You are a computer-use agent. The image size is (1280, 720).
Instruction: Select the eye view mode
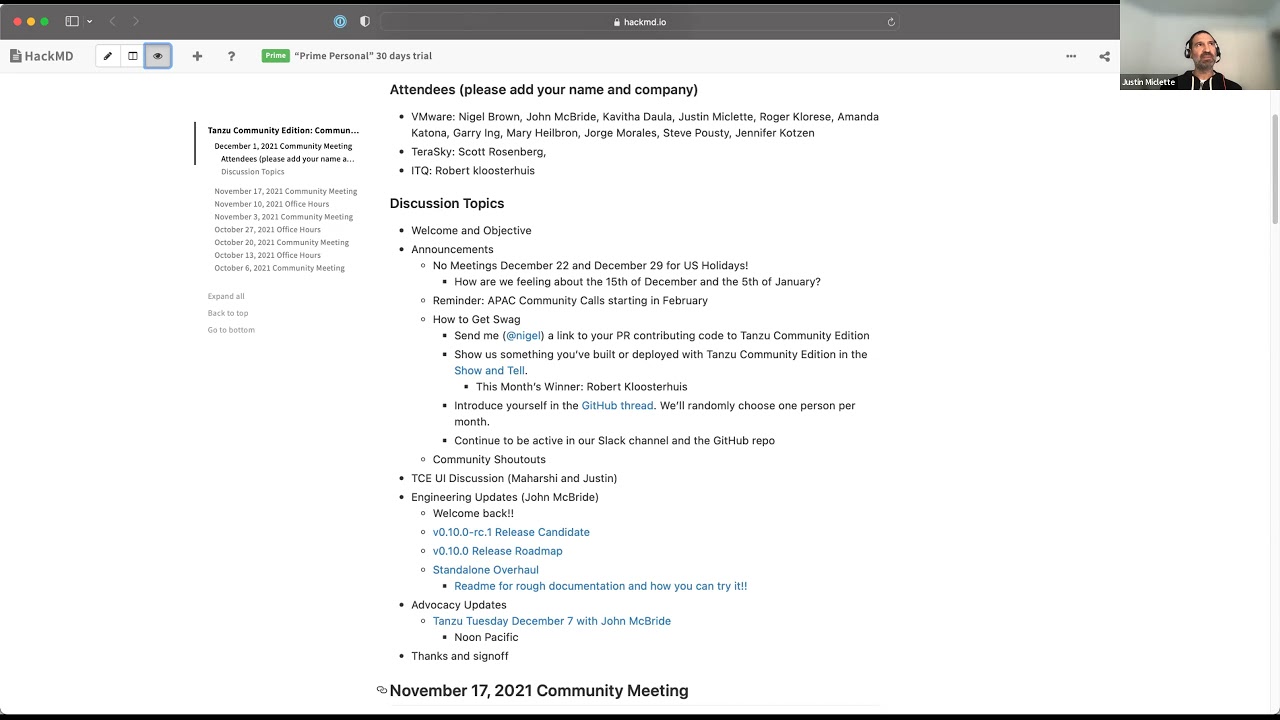(x=157, y=56)
